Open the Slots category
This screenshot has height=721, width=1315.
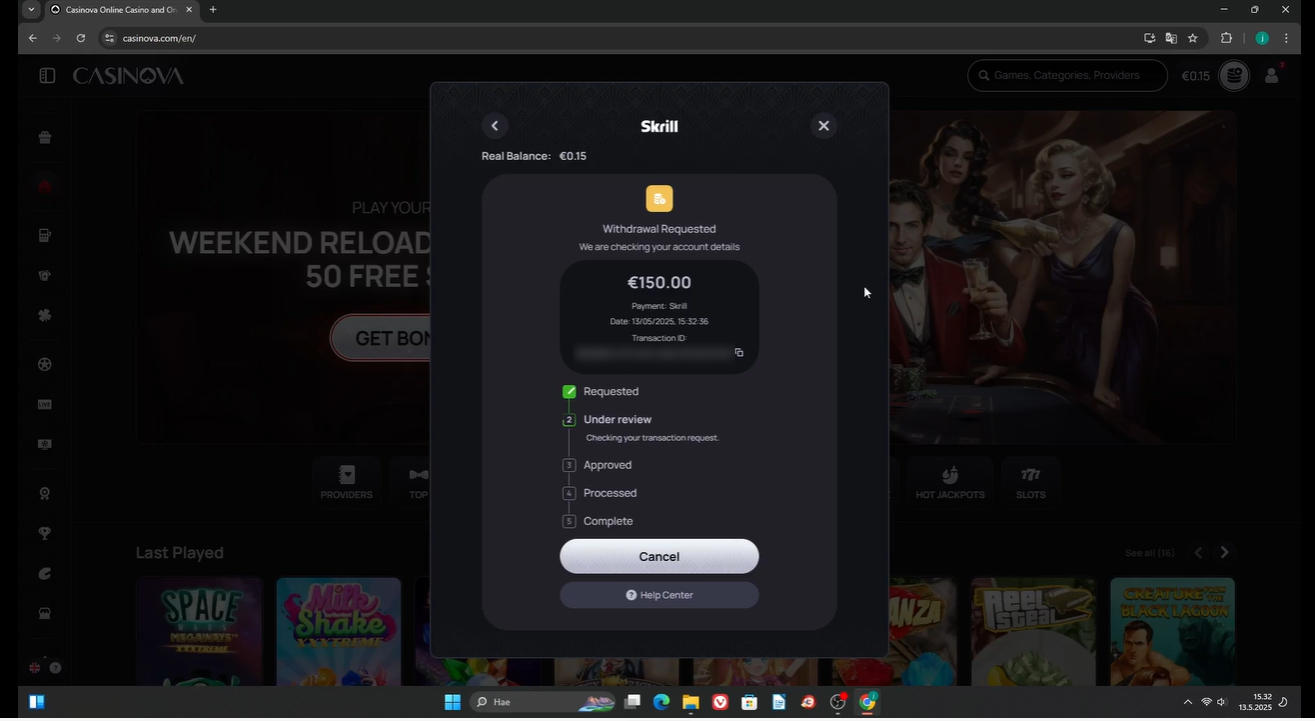pyautogui.click(x=1030, y=483)
